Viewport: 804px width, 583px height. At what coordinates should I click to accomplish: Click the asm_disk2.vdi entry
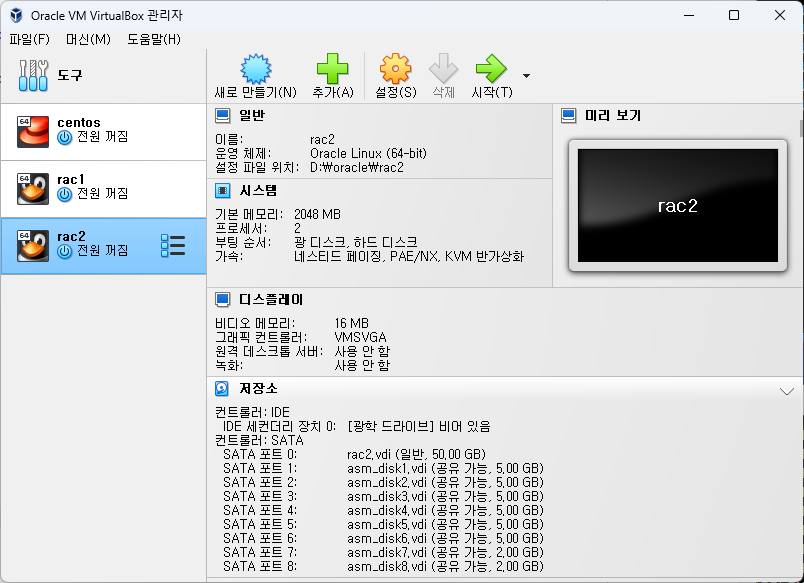[445, 482]
